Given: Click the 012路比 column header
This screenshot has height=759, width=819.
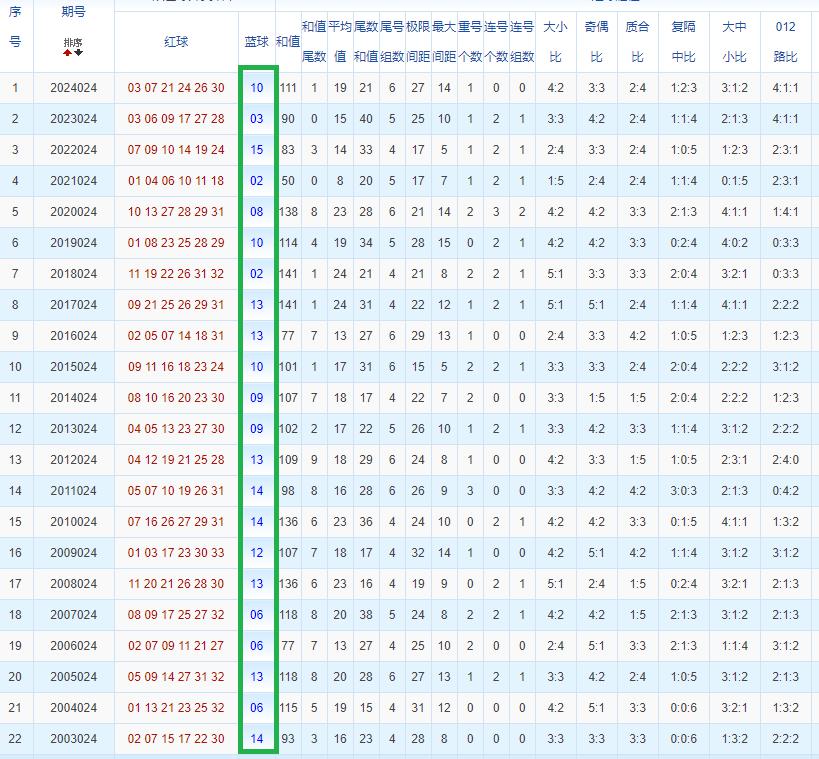Looking at the screenshot, I should pyautogui.click(x=786, y=42).
